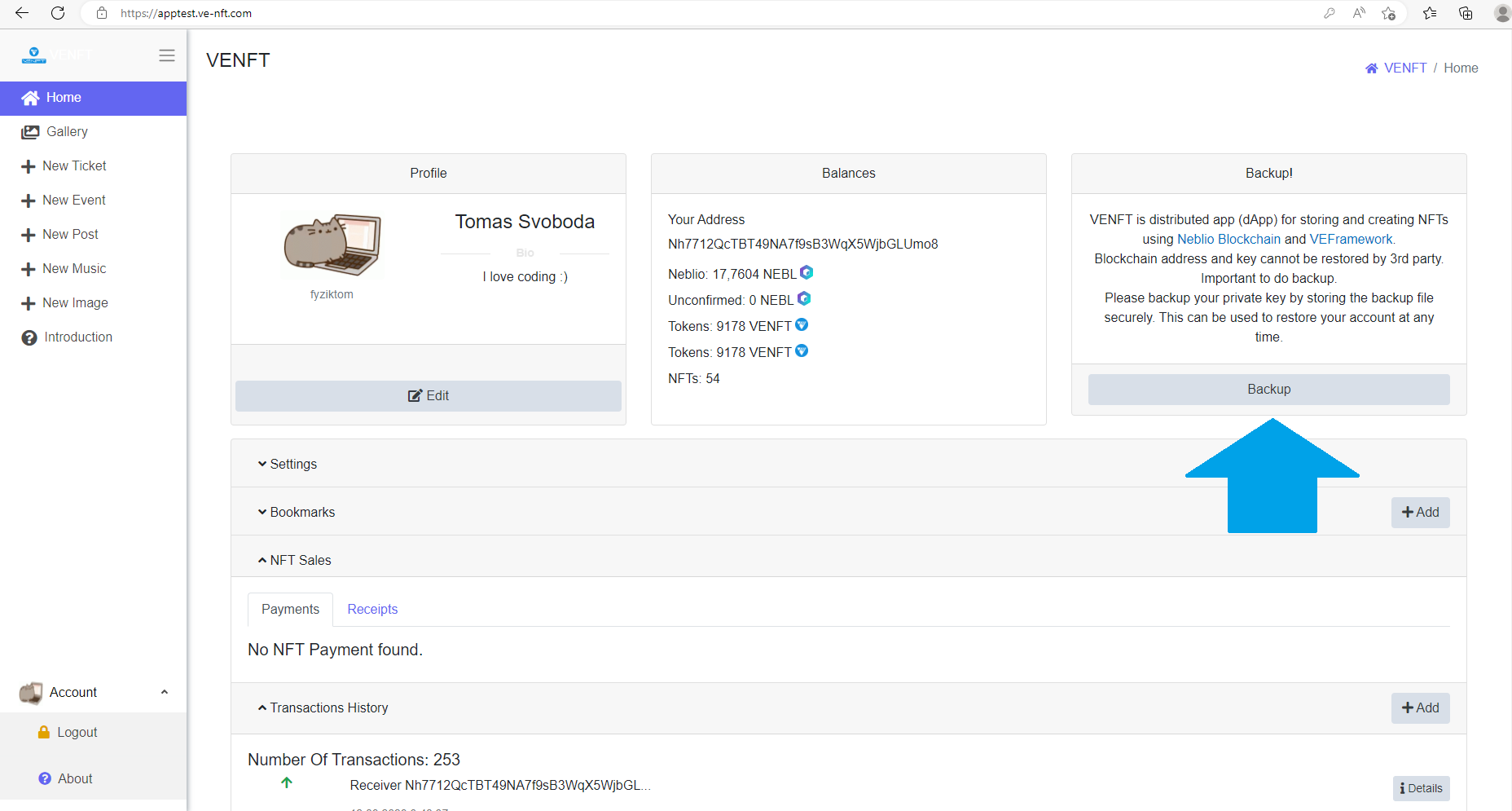Click the "NFTs: 54" count
Image resolution: width=1512 pixels, height=811 pixels.
point(694,378)
